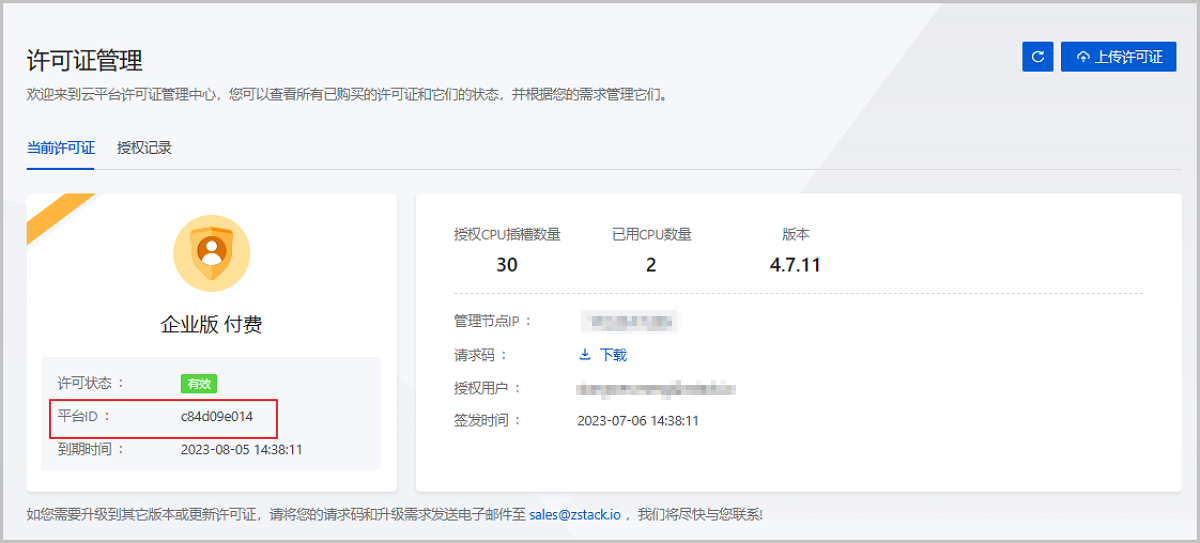Image resolution: width=1200 pixels, height=543 pixels.
Task: Click the 企业版 付费 license type heading
Action: (211, 324)
